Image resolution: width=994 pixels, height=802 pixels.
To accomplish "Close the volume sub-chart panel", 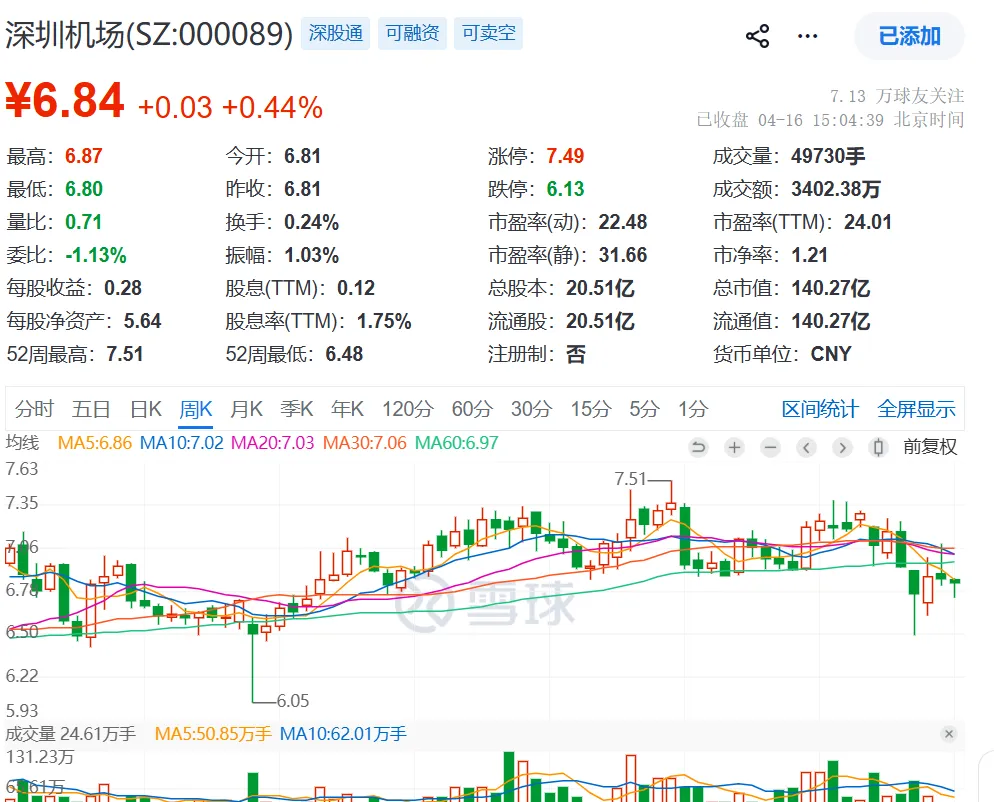I will [948, 734].
